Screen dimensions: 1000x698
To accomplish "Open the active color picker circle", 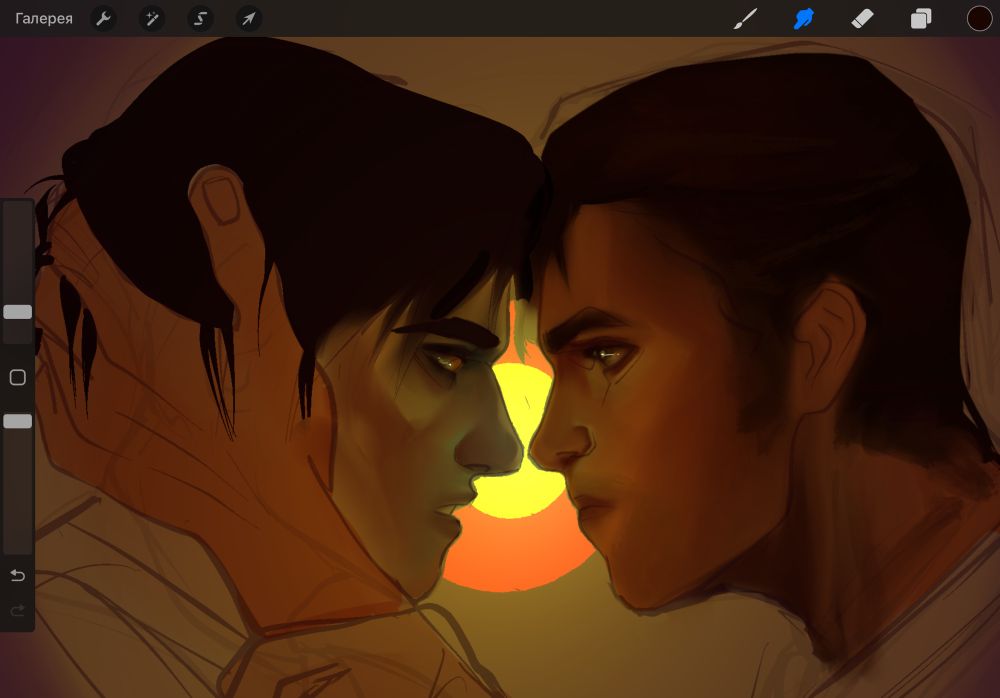I will click(x=979, y=19).
